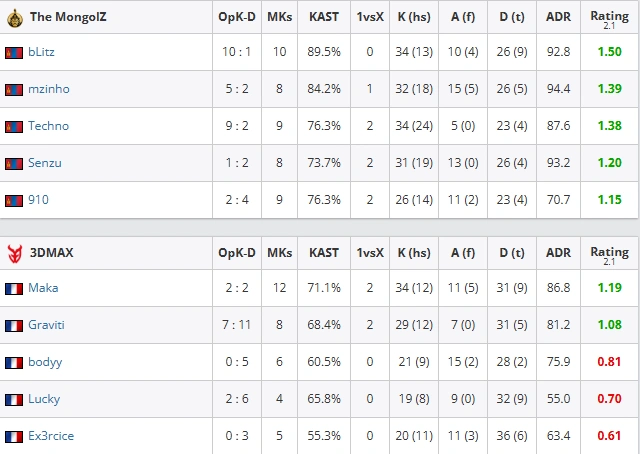
Task: Click the K (hs) header in MongolZ table
Action: [414, 17]
